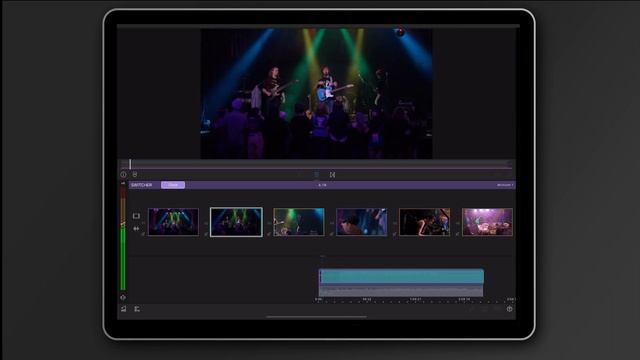Click the icon below the audio meter

(123, 298)
